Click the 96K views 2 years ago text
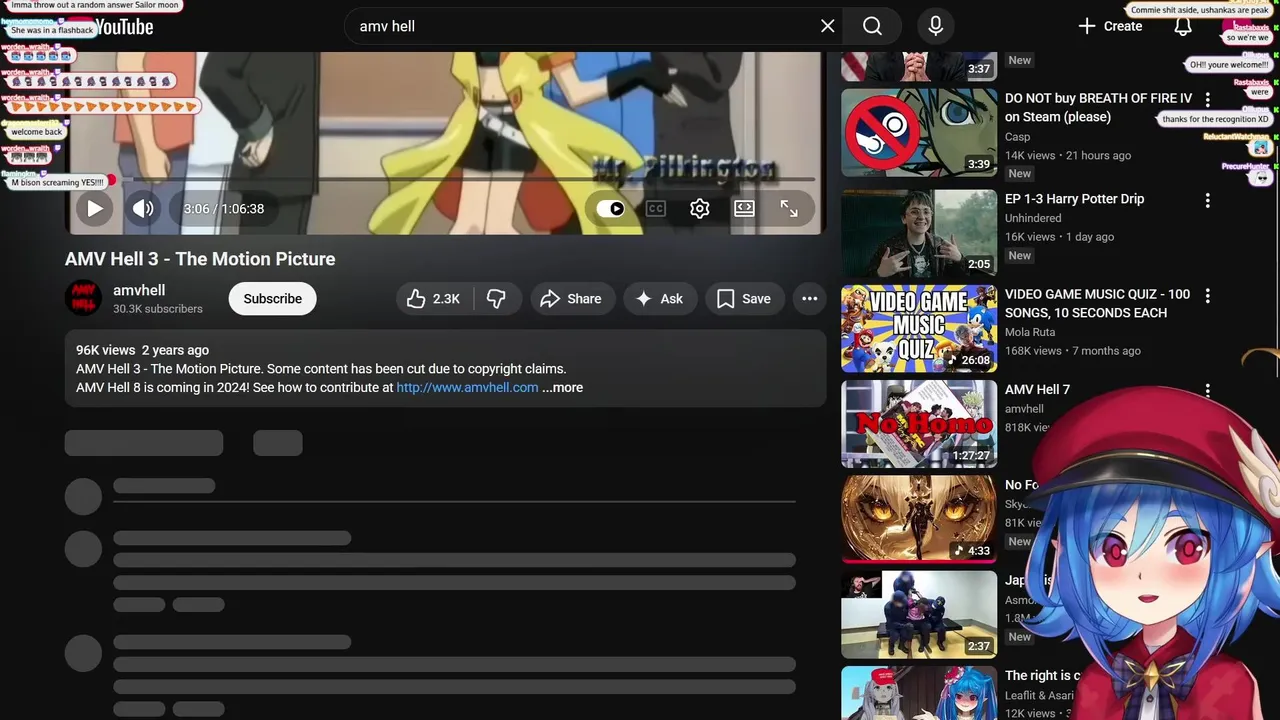This screenshot has height=720, width=1280. click(x=142, y=350)
